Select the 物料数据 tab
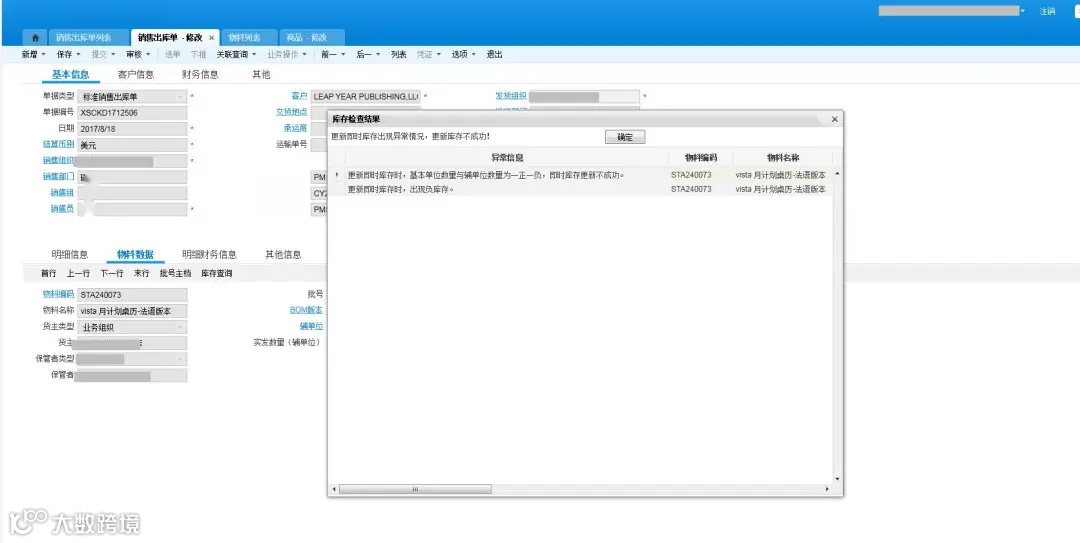Image resolution: width=1080 pixels, height=543 pixels. coord(135,254)
